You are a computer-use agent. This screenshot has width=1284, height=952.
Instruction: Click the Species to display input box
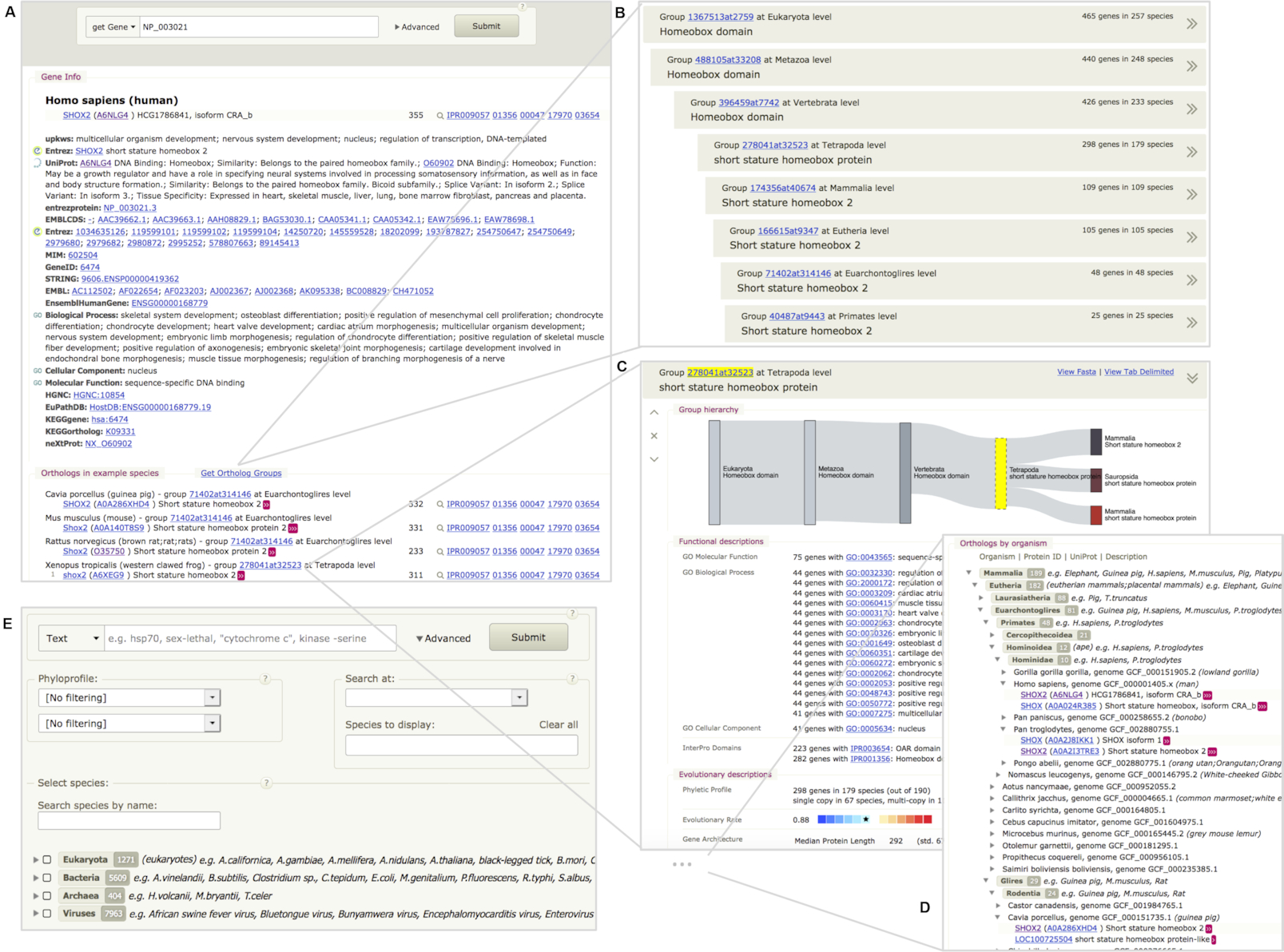462,745
